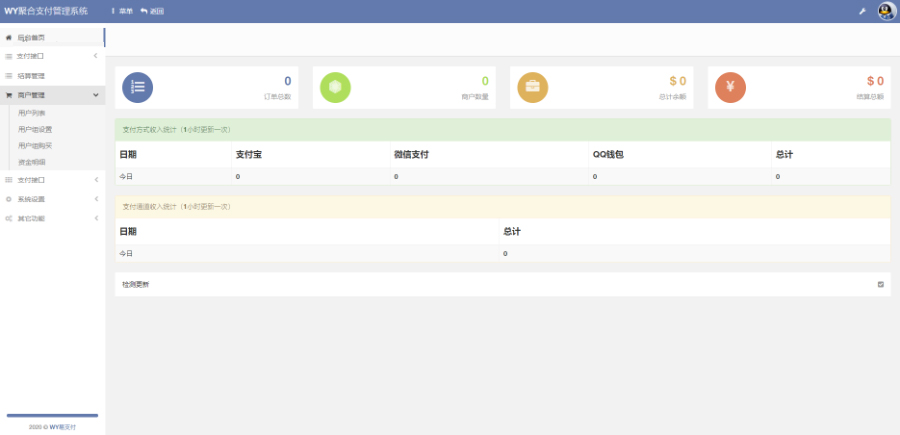Click the green merchant count circle icon

click(x=335, y=87)
